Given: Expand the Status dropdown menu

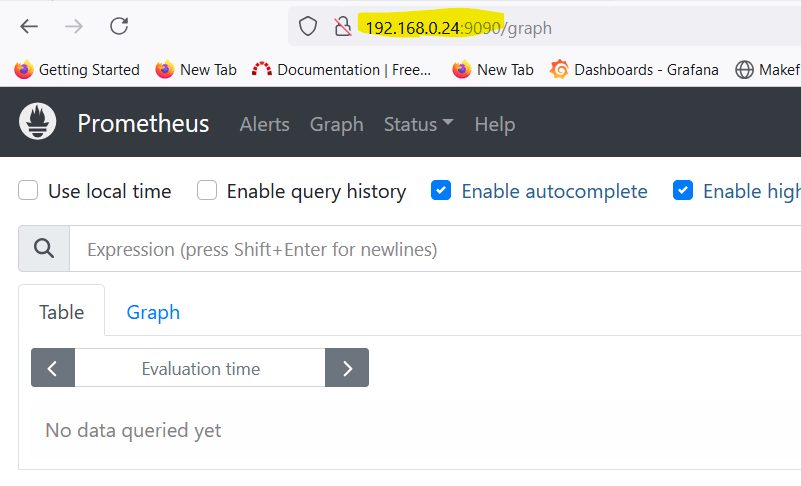Looking at the screenshot, I should (x=418, y=124).
